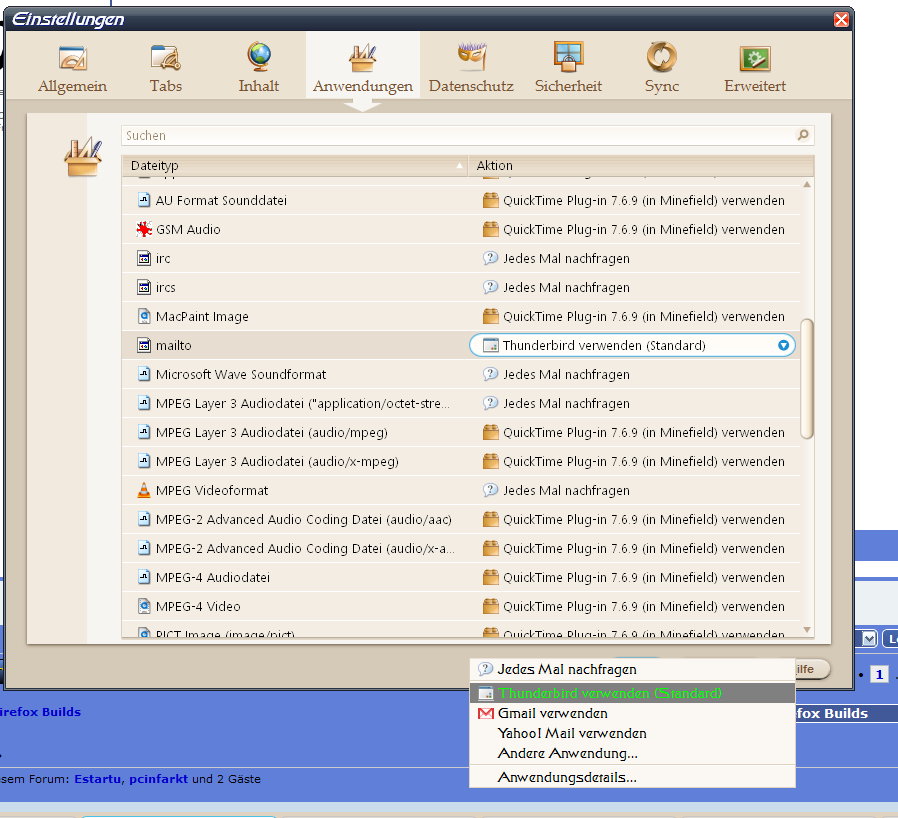Click QuickTime plugin icon in GSM Audio row
The height and width of the screenshot is (818, 898).
(x=490, y=229)
